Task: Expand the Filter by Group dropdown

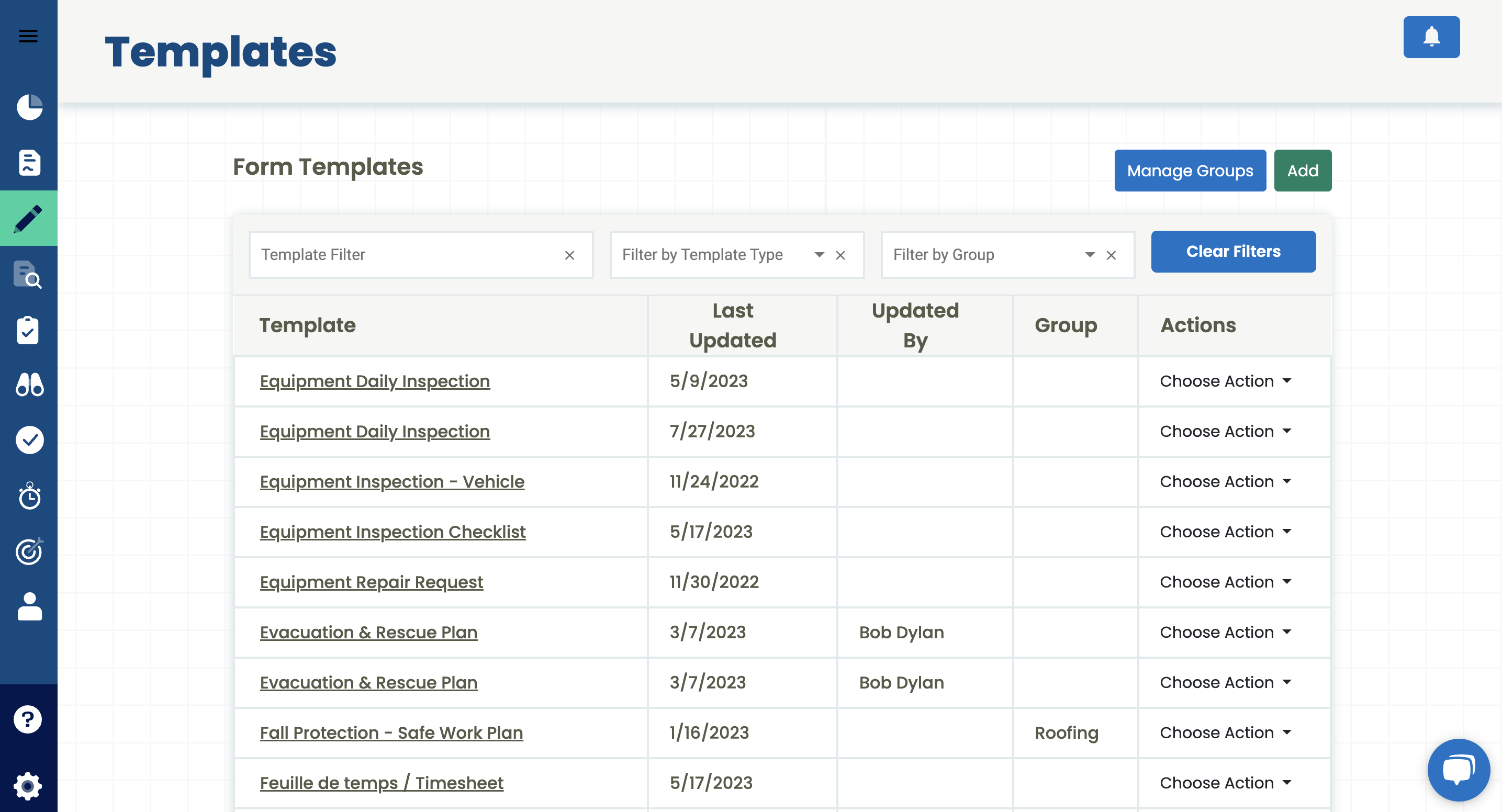Action: tap(1089, 255)
